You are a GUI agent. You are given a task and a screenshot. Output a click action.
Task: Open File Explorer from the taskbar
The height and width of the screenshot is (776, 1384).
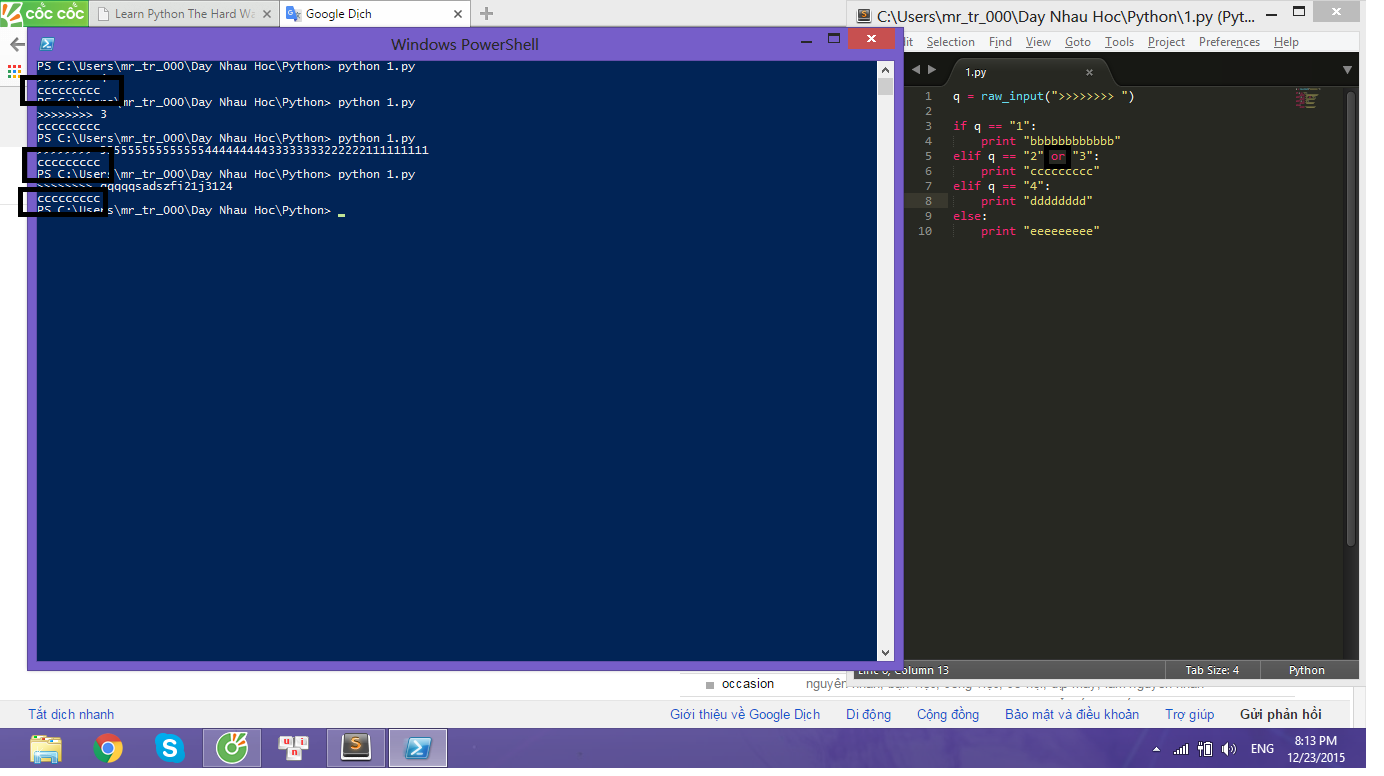tap(46, 748)
